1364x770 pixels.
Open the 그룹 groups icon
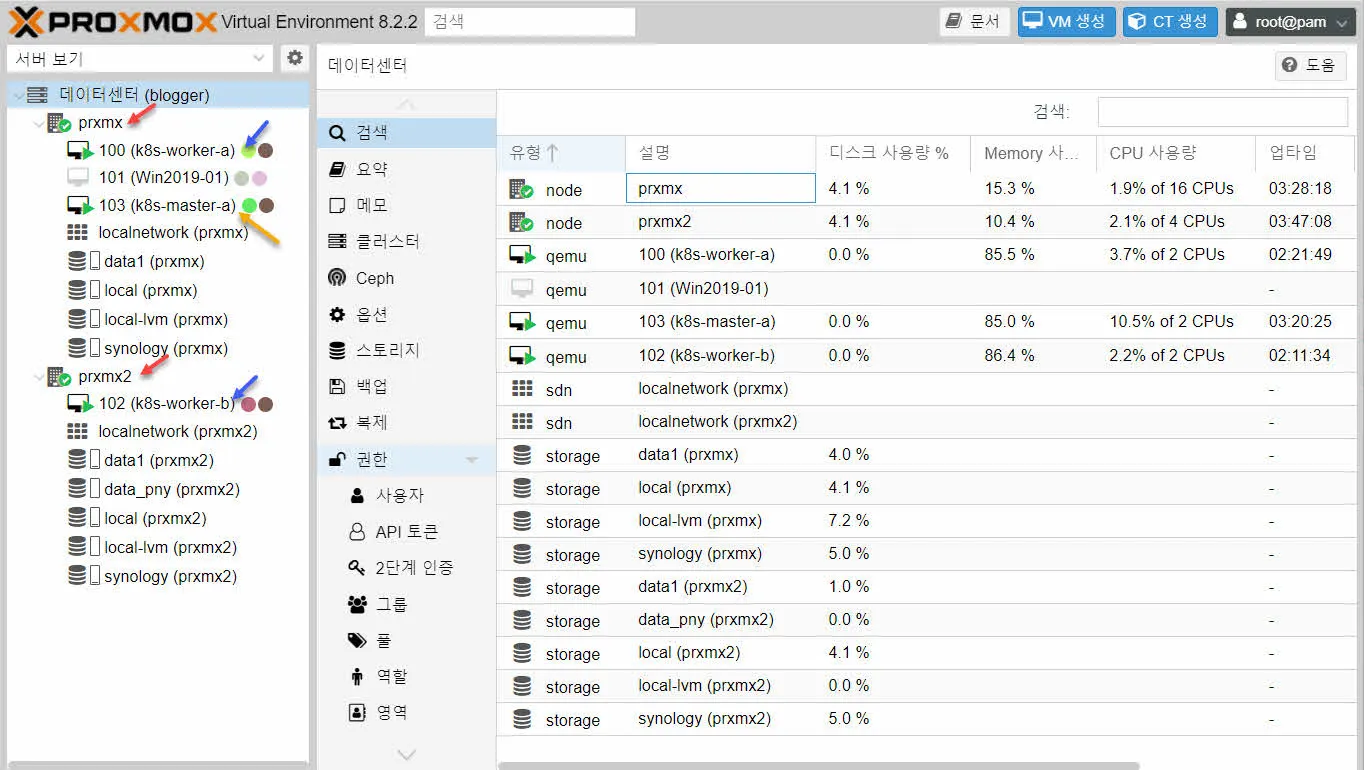click(x=357, y=603)
